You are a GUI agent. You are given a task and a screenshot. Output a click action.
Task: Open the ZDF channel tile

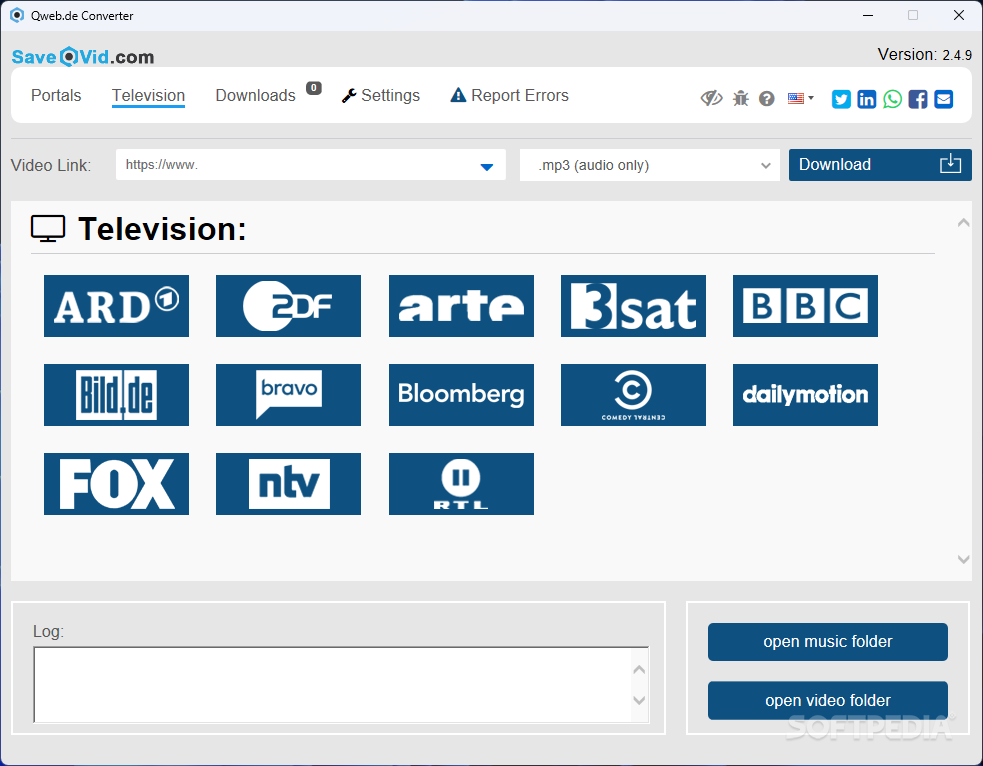(x=288, y=306)
